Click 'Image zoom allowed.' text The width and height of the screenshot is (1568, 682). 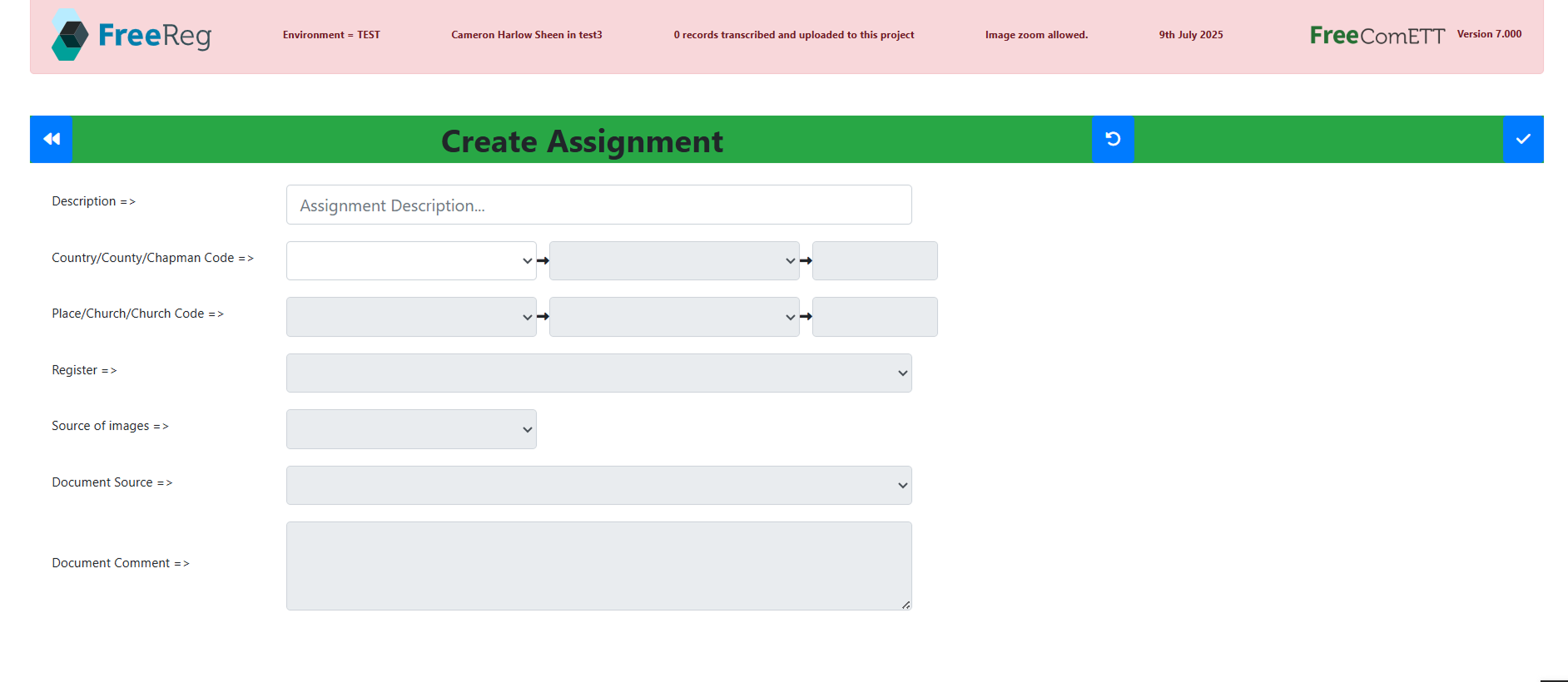click(x=1036, y=35)
